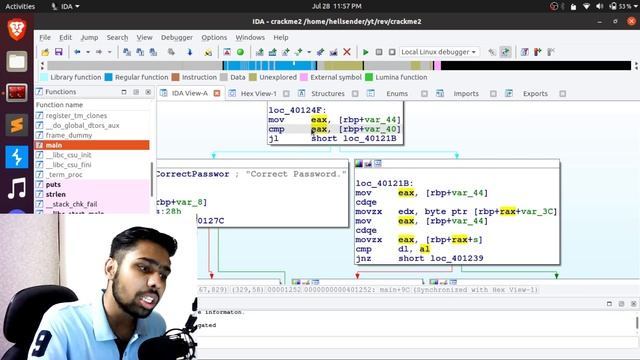
Task: Click the Save database floppy icon
Action: (58, 52)
